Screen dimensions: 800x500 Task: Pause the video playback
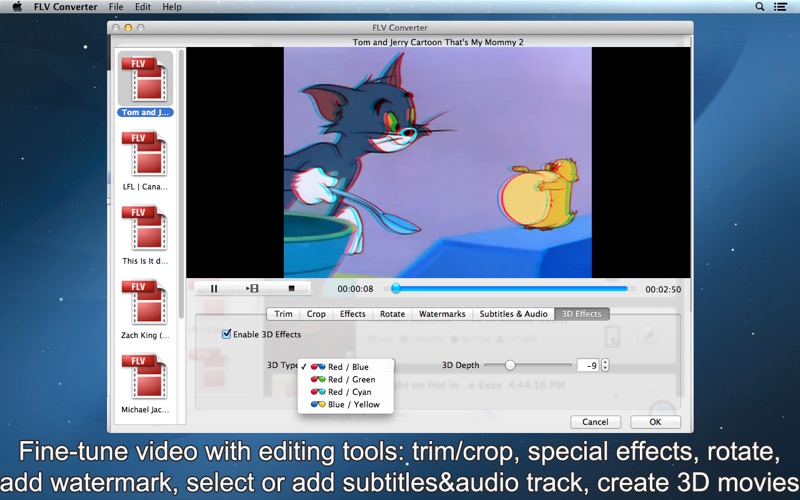pos(214,289)
